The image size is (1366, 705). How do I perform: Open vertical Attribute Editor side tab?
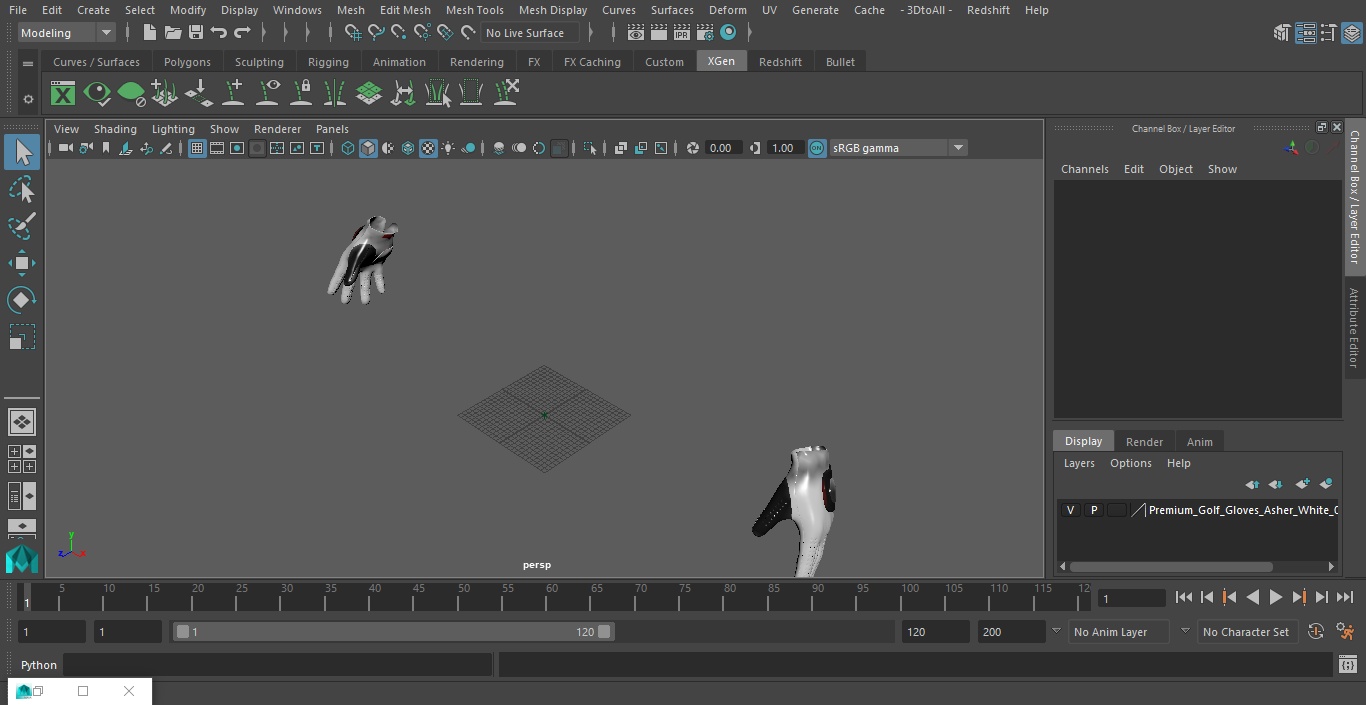coord(1354,328)
